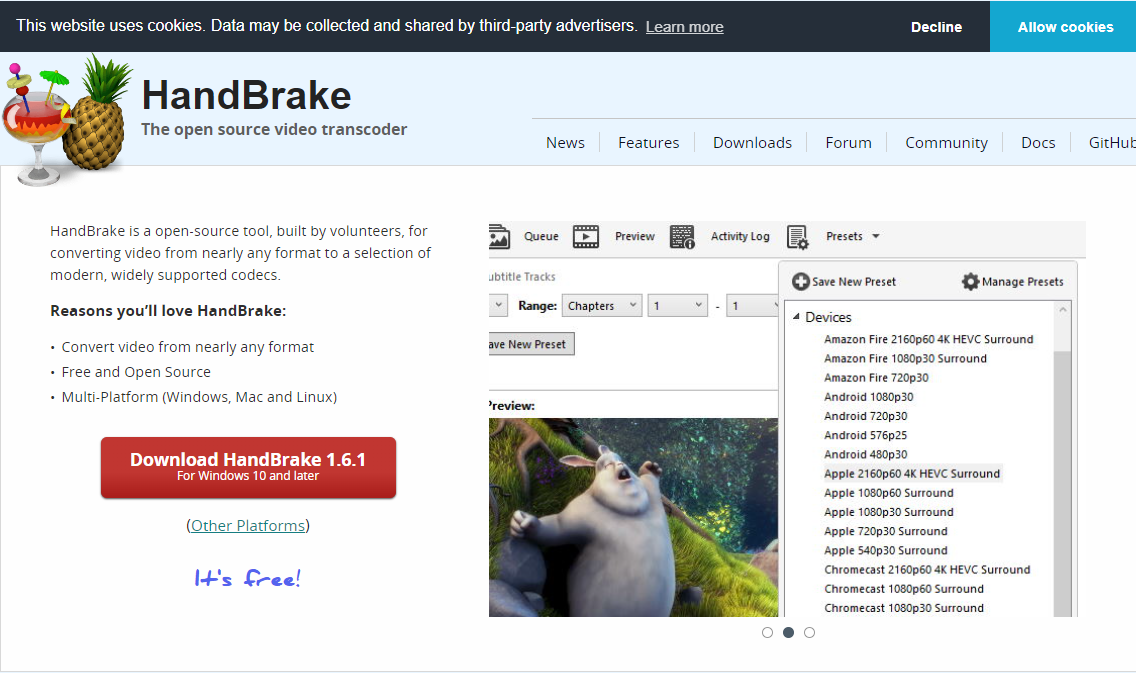Screen dimensions: 1136x673
Task: Click the Allow cookies button
Action: pos(1063,27)
